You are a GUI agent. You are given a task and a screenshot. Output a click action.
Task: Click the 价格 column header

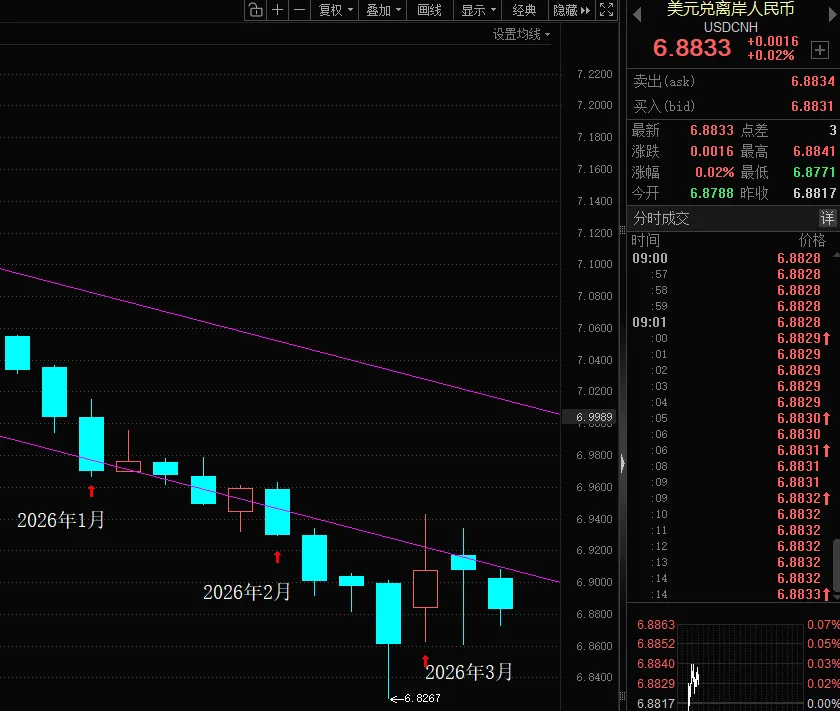tap(813, 240)
